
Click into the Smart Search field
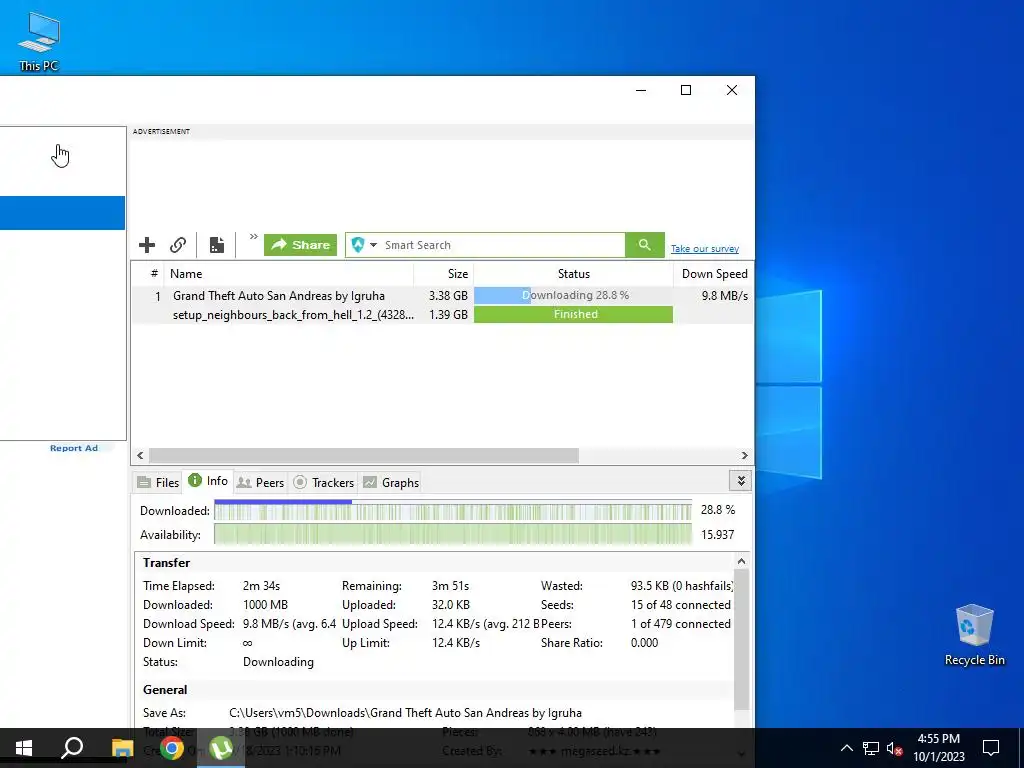tap(503, 245)
